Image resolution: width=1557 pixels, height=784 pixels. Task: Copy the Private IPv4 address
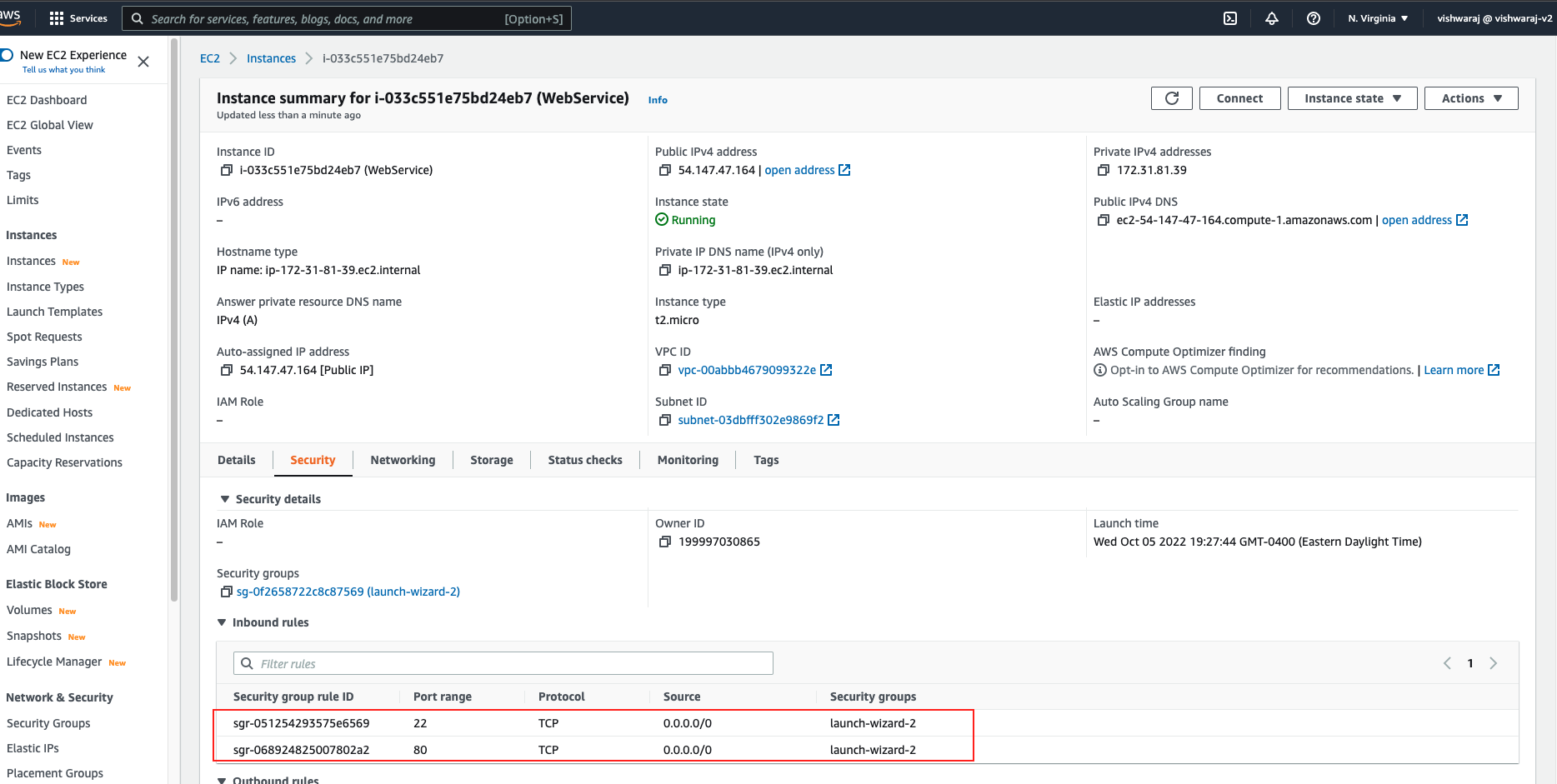[x=1103, y=170]
